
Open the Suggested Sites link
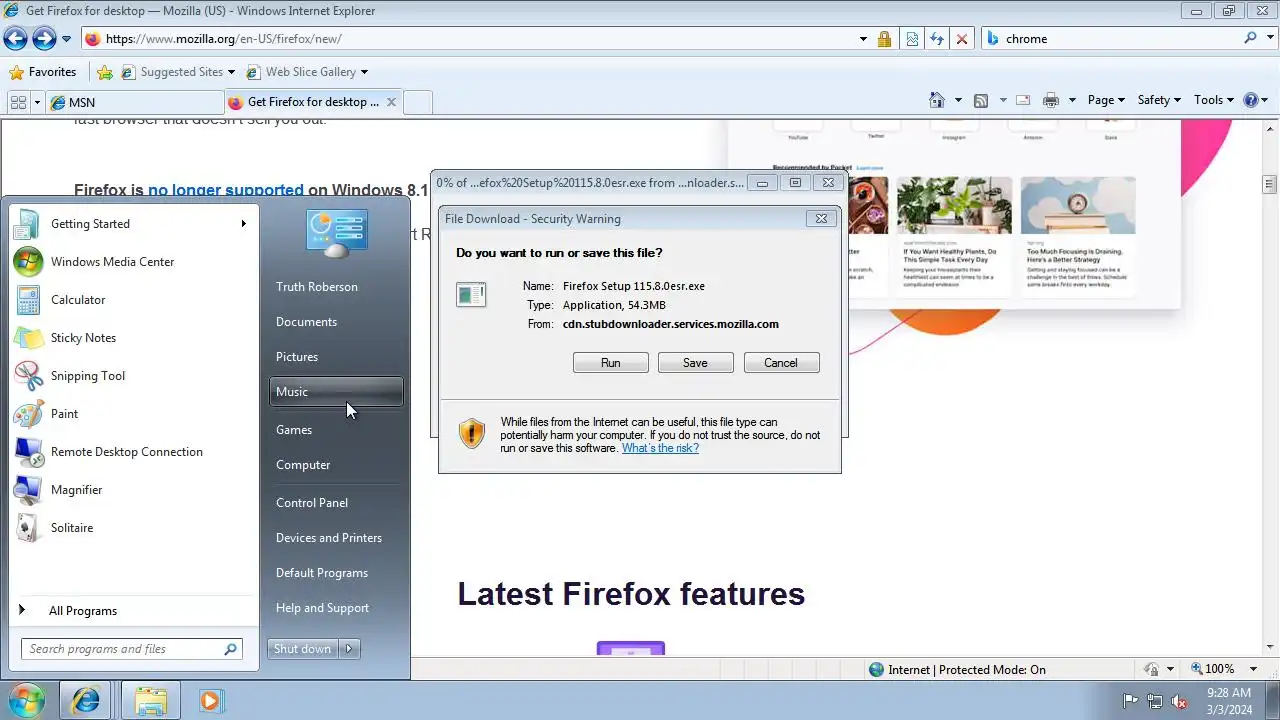pyautogui.click(x=178, y=72)
